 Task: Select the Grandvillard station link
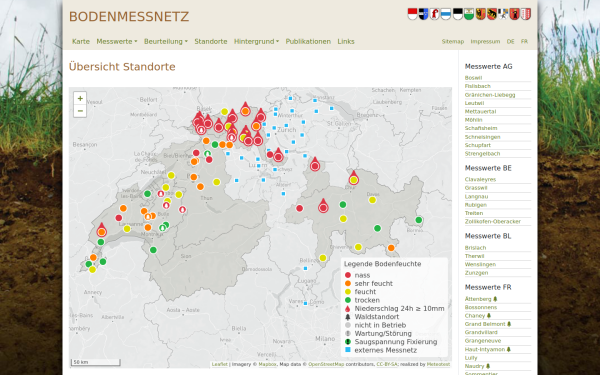point(481,333)
